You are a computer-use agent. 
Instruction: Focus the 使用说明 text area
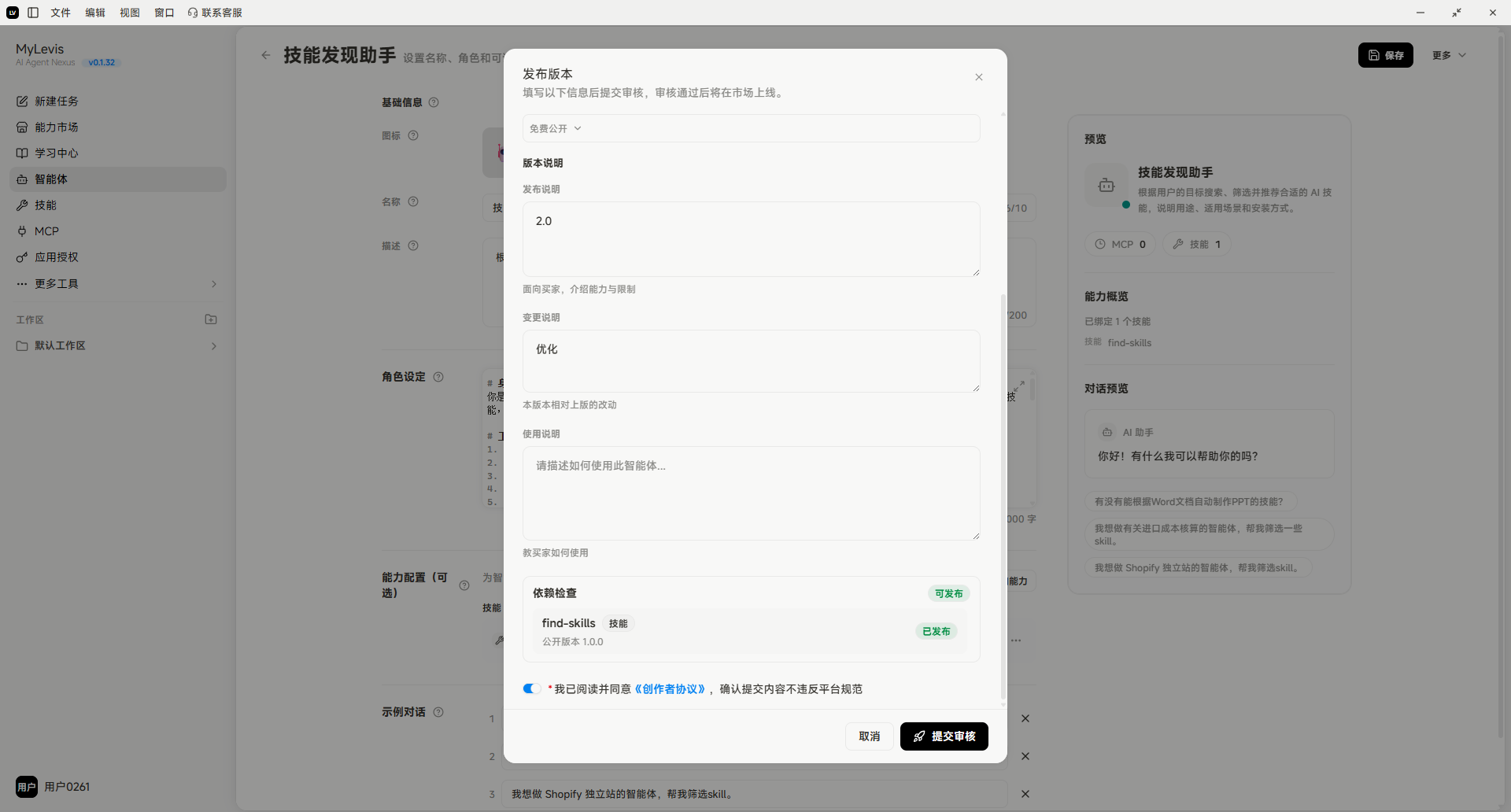[x=752, y=493]
